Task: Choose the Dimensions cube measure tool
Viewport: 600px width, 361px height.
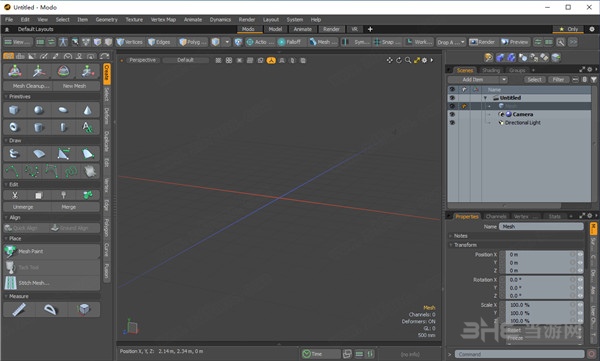Action: [x=84, y=309]
